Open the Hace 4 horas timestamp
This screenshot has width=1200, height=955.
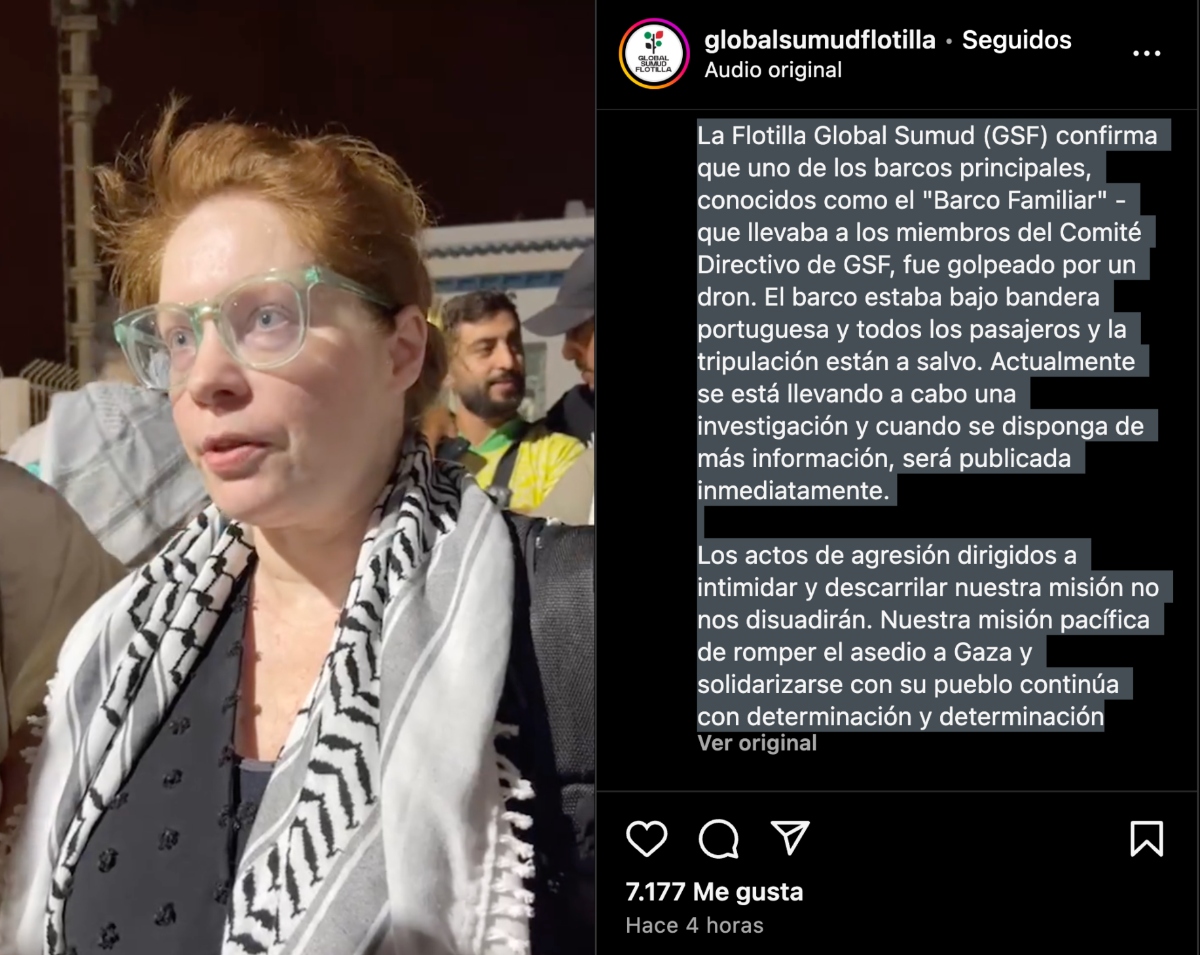694,925
